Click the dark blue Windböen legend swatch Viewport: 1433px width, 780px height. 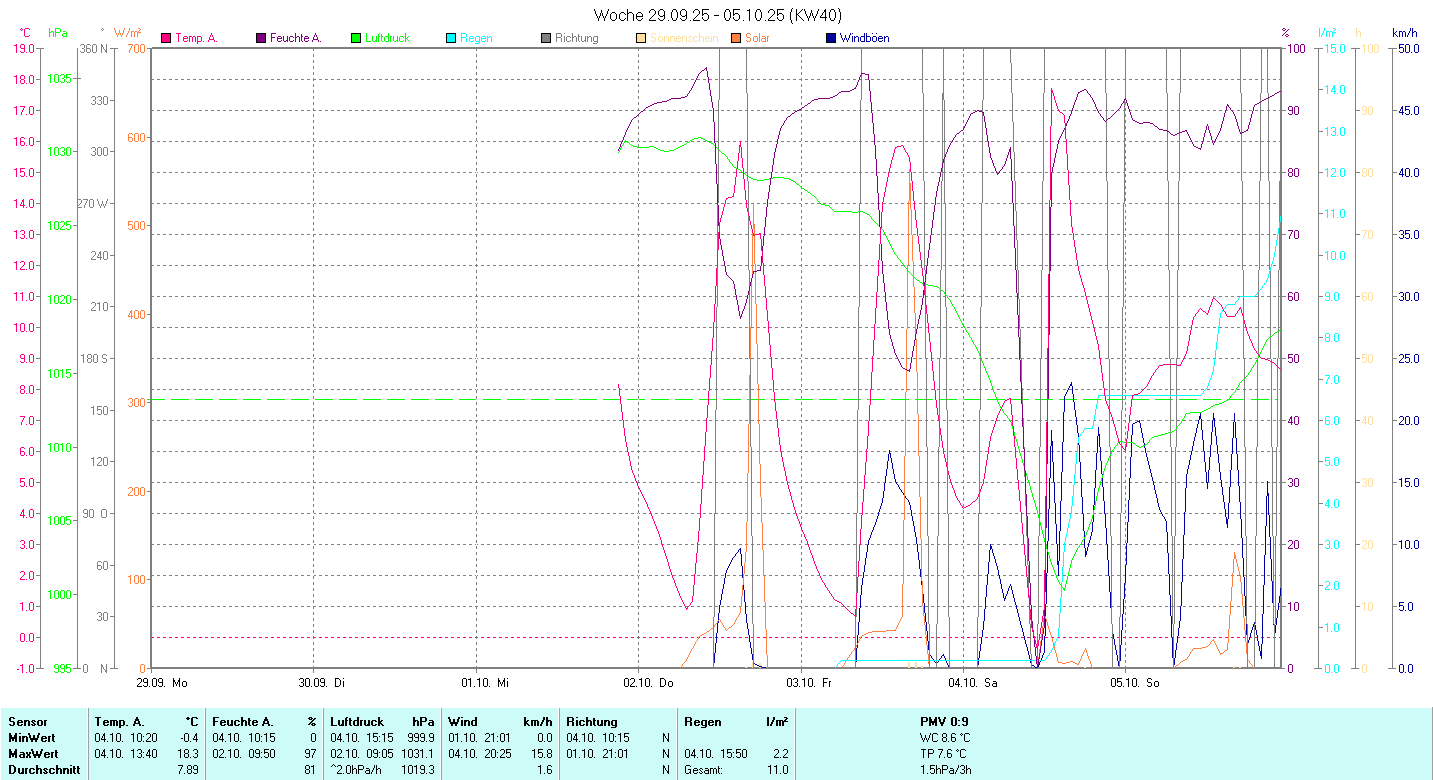coord(831,38)
